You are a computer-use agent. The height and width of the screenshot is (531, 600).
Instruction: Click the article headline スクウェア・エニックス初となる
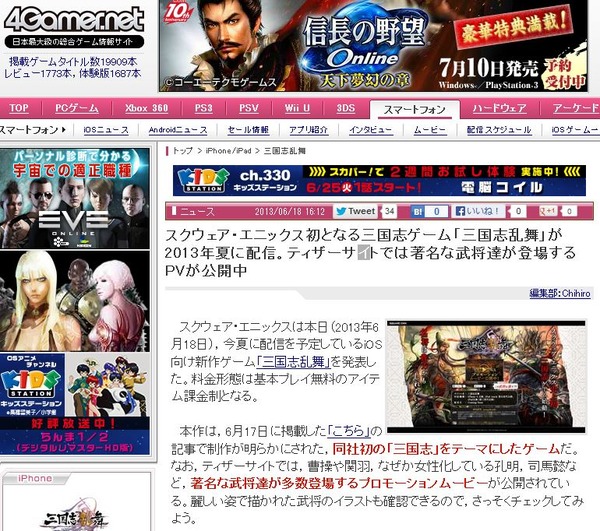[x=370, y=252]
